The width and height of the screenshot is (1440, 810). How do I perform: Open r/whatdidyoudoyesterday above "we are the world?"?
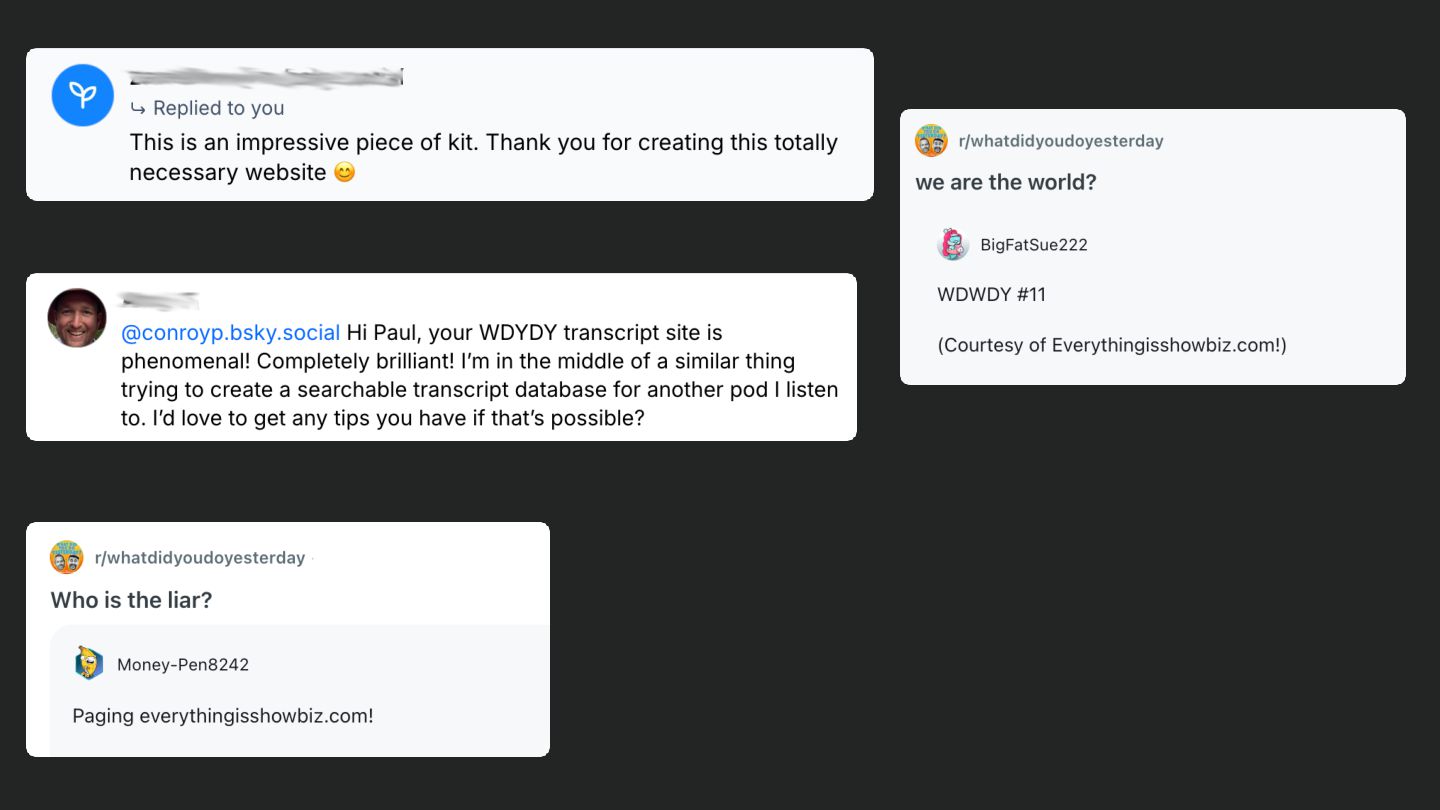pos(1061,141)
